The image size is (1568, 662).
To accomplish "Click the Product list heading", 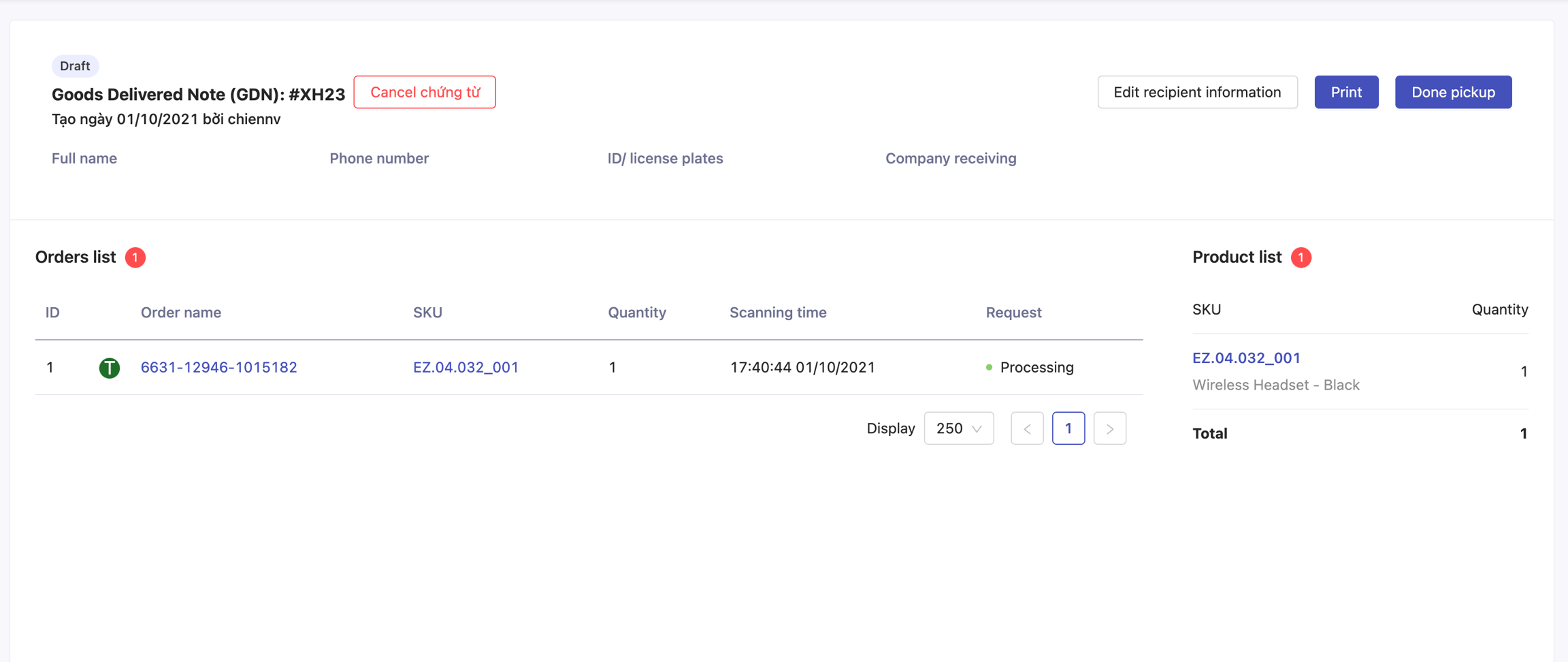I will [1237, 257].
